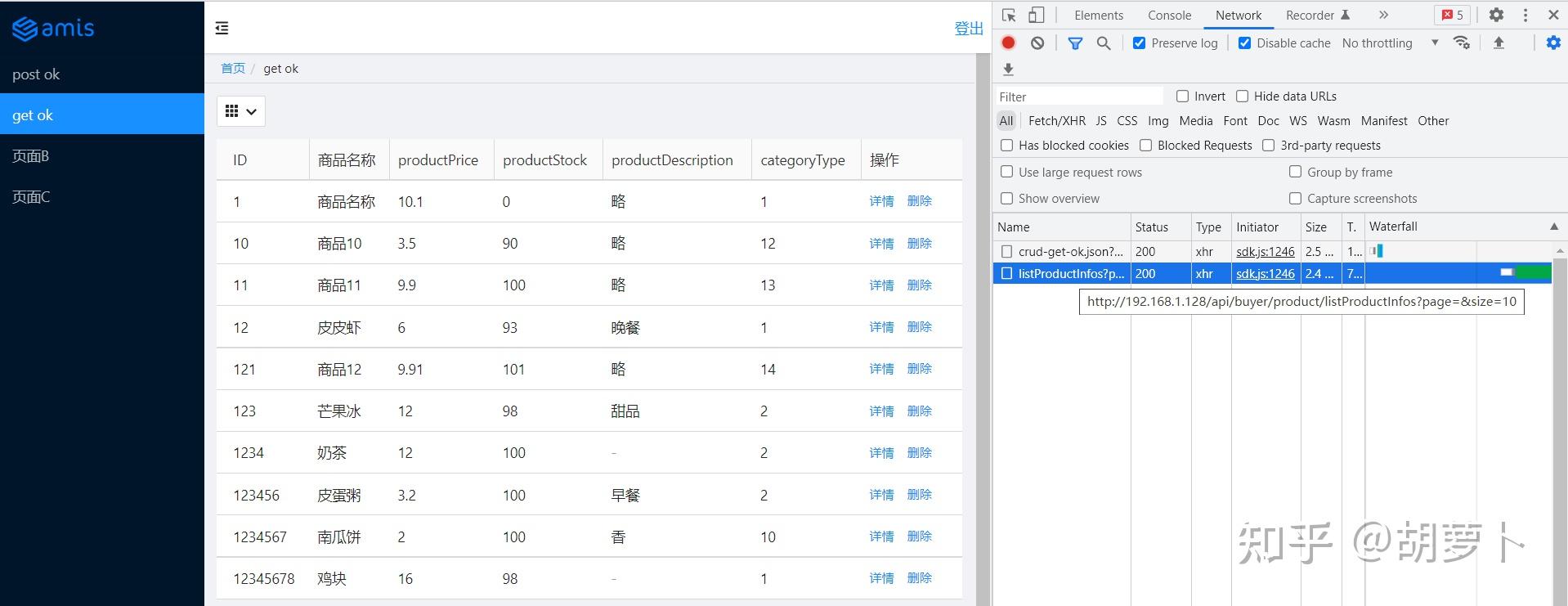
Task: Switch to the Console tab
Action: pyautogui.click(x=1169, y=16)
